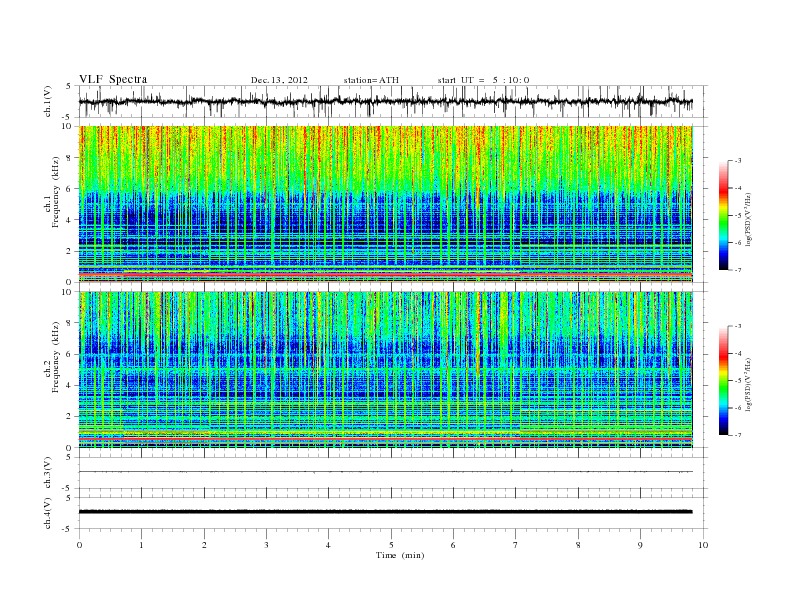Click the '8' kHz tick on ch.1 spectrogram
Screen dimensions: 792x612
(69, 158)
